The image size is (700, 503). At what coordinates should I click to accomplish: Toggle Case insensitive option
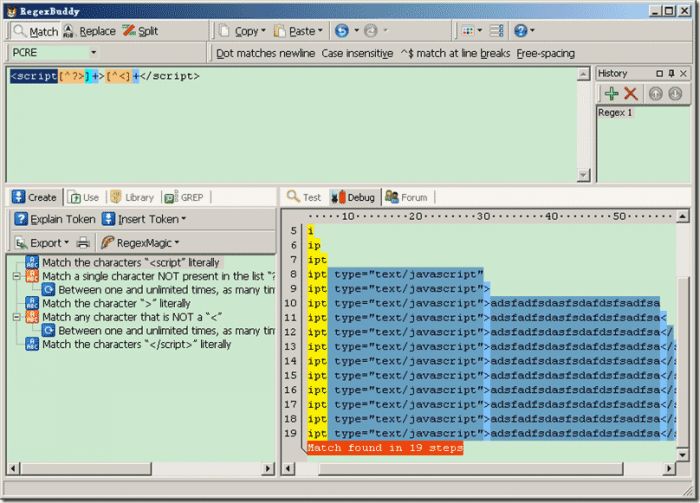pos(356,53)
